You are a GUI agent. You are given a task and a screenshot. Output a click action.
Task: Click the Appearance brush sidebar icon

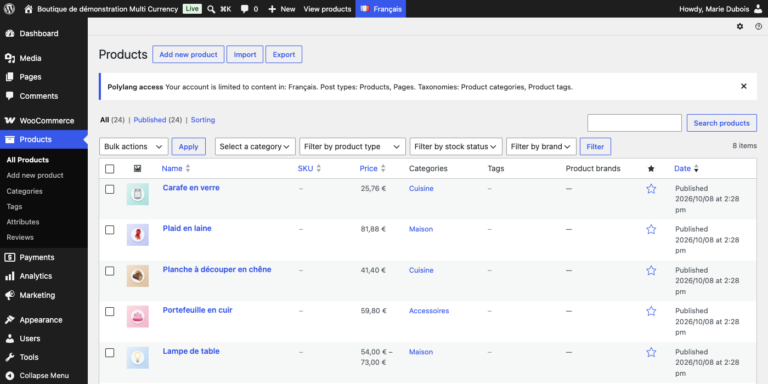coord(9,320)
